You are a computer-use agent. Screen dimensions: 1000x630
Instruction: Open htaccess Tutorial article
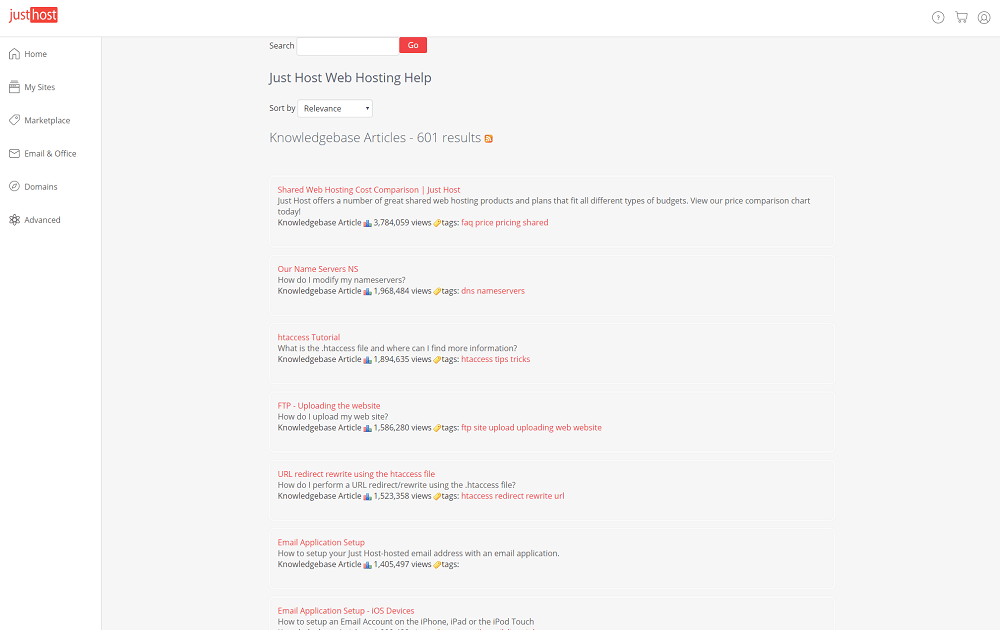pyautogui.click(x=309, y=337)
